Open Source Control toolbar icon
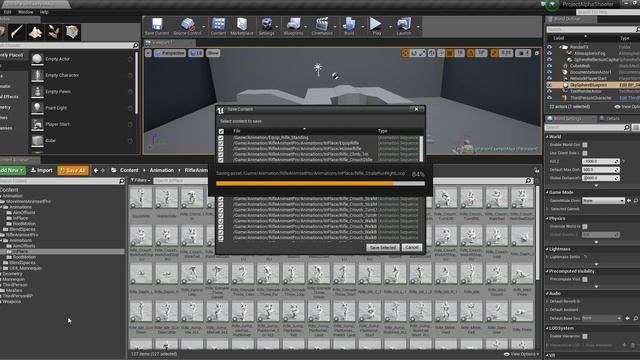 tap(187, 26)
